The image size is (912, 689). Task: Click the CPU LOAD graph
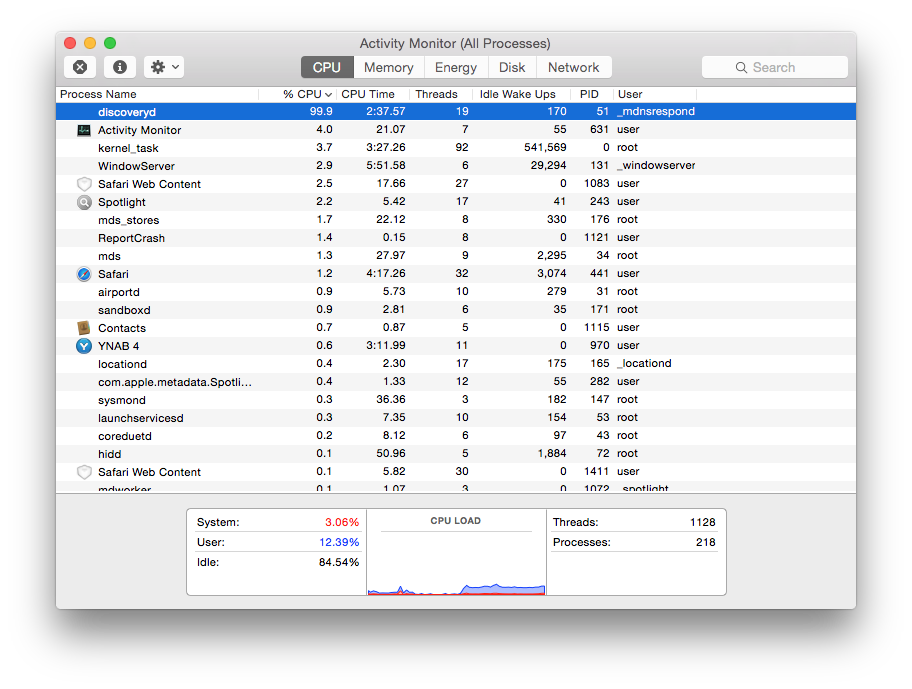pos(457,563)
